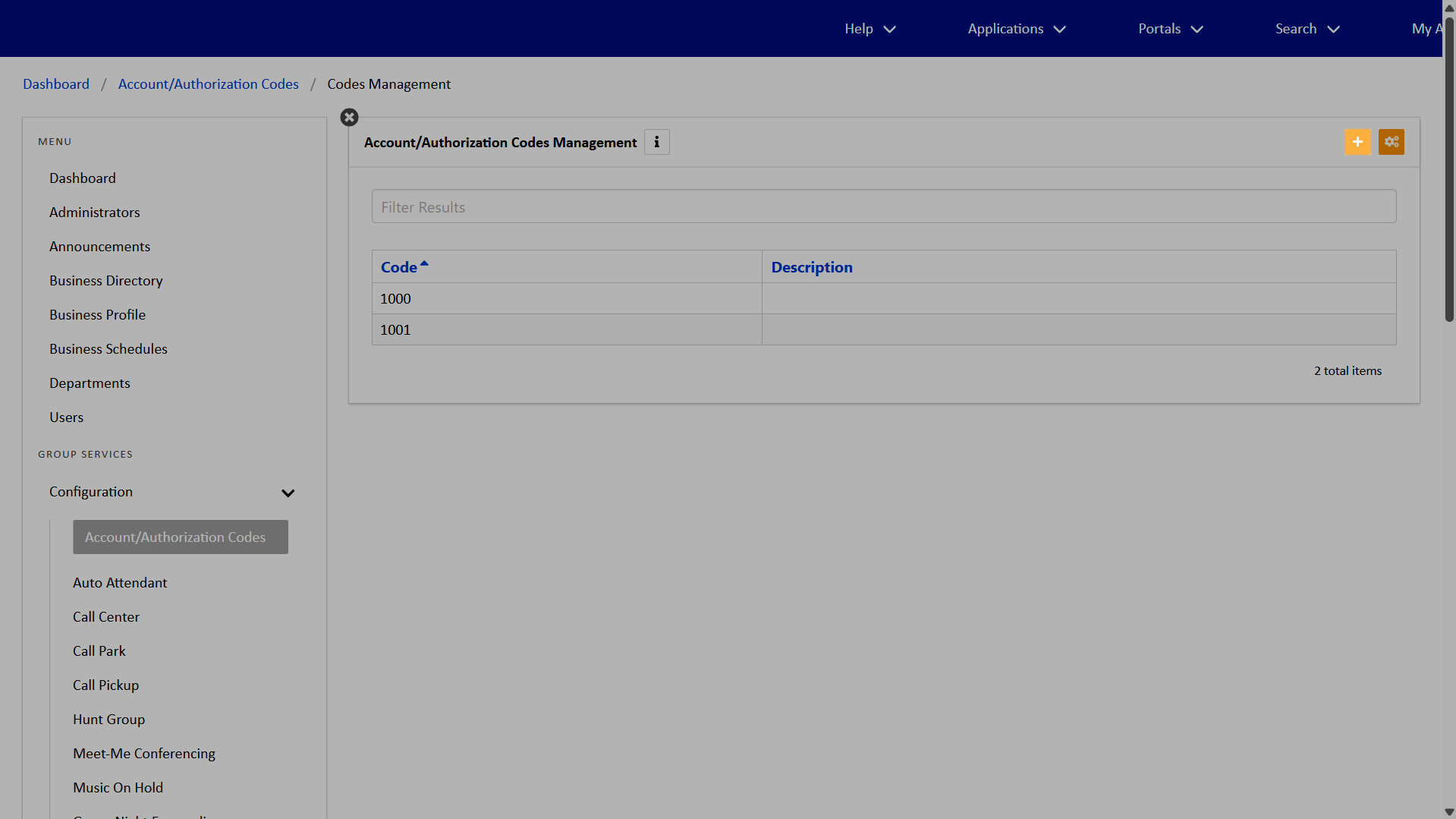Close the panel with the X icon
The height and width of the screenshot is (819, 1456).
click(x=349, y=118)
